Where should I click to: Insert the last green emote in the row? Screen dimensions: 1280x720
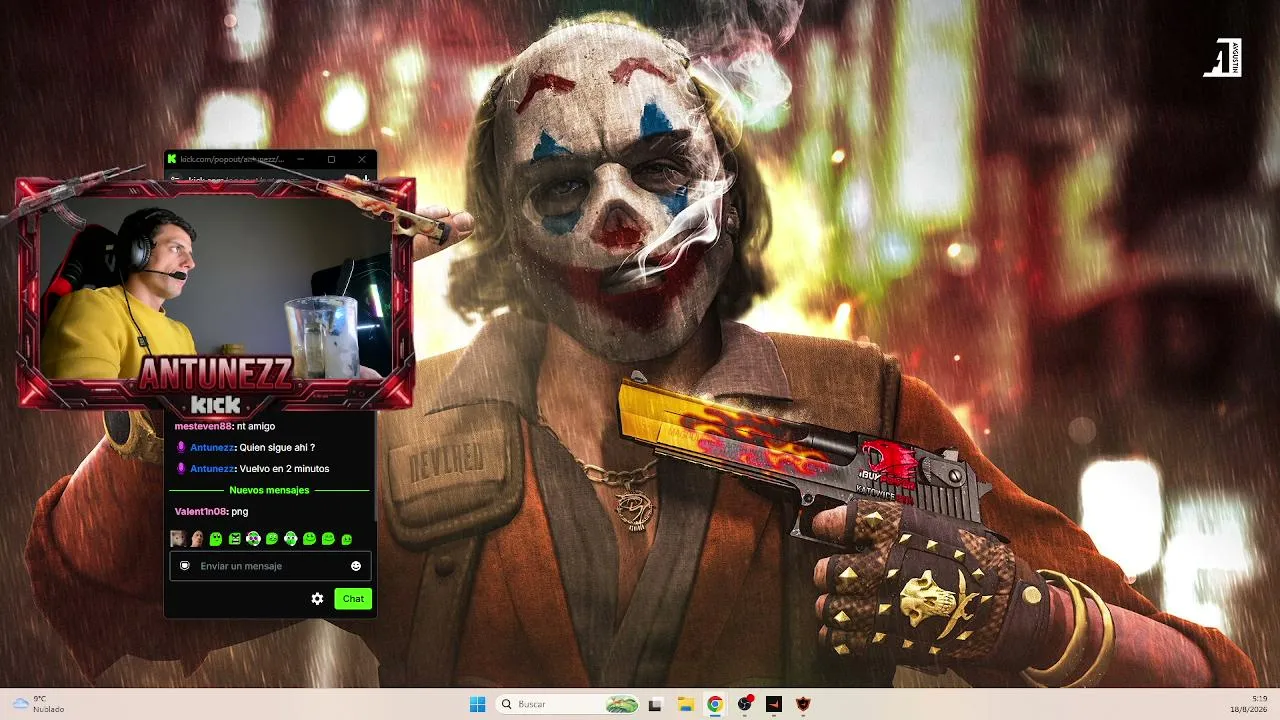(x=347, y=540)
